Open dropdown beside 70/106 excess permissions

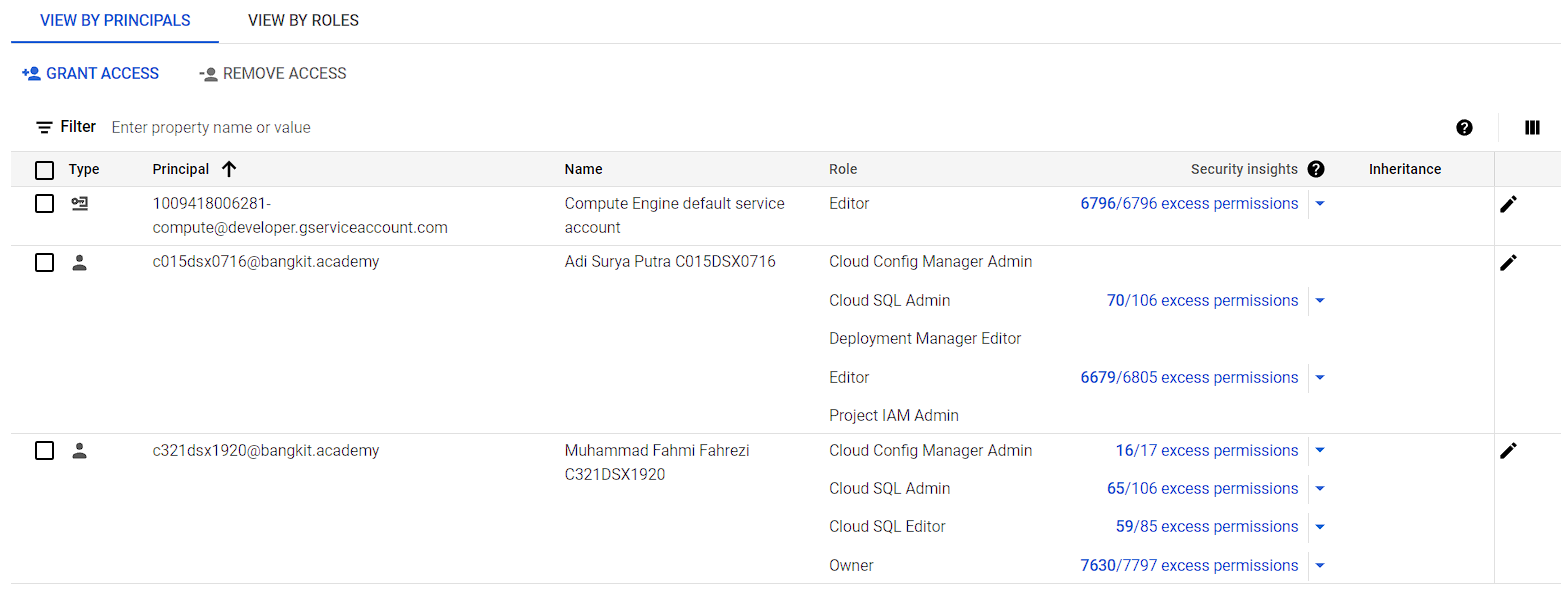tap(1320, 301)
